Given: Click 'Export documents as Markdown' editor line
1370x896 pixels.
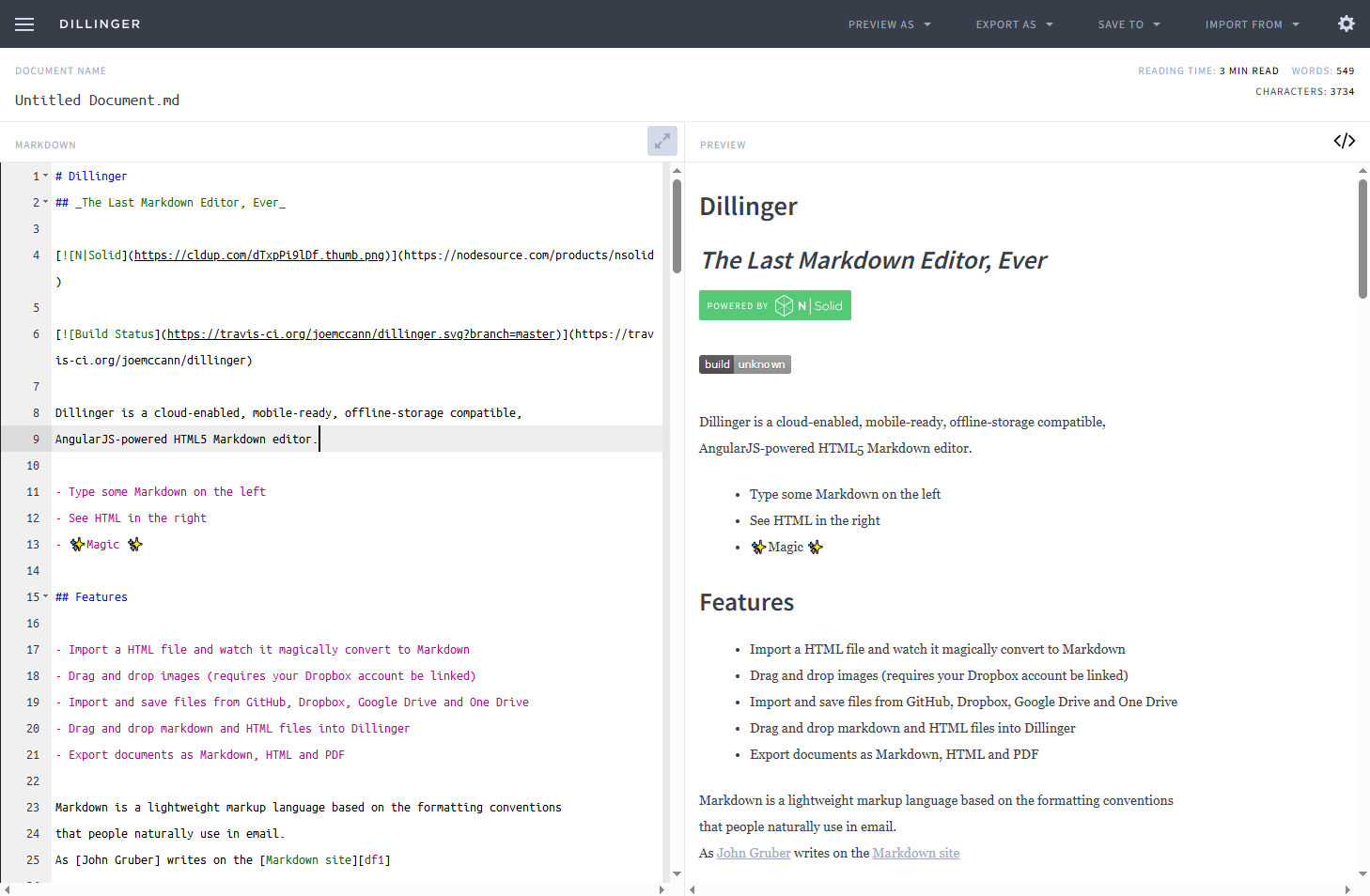Looking at the screenshot, I should tap(200, 754).
